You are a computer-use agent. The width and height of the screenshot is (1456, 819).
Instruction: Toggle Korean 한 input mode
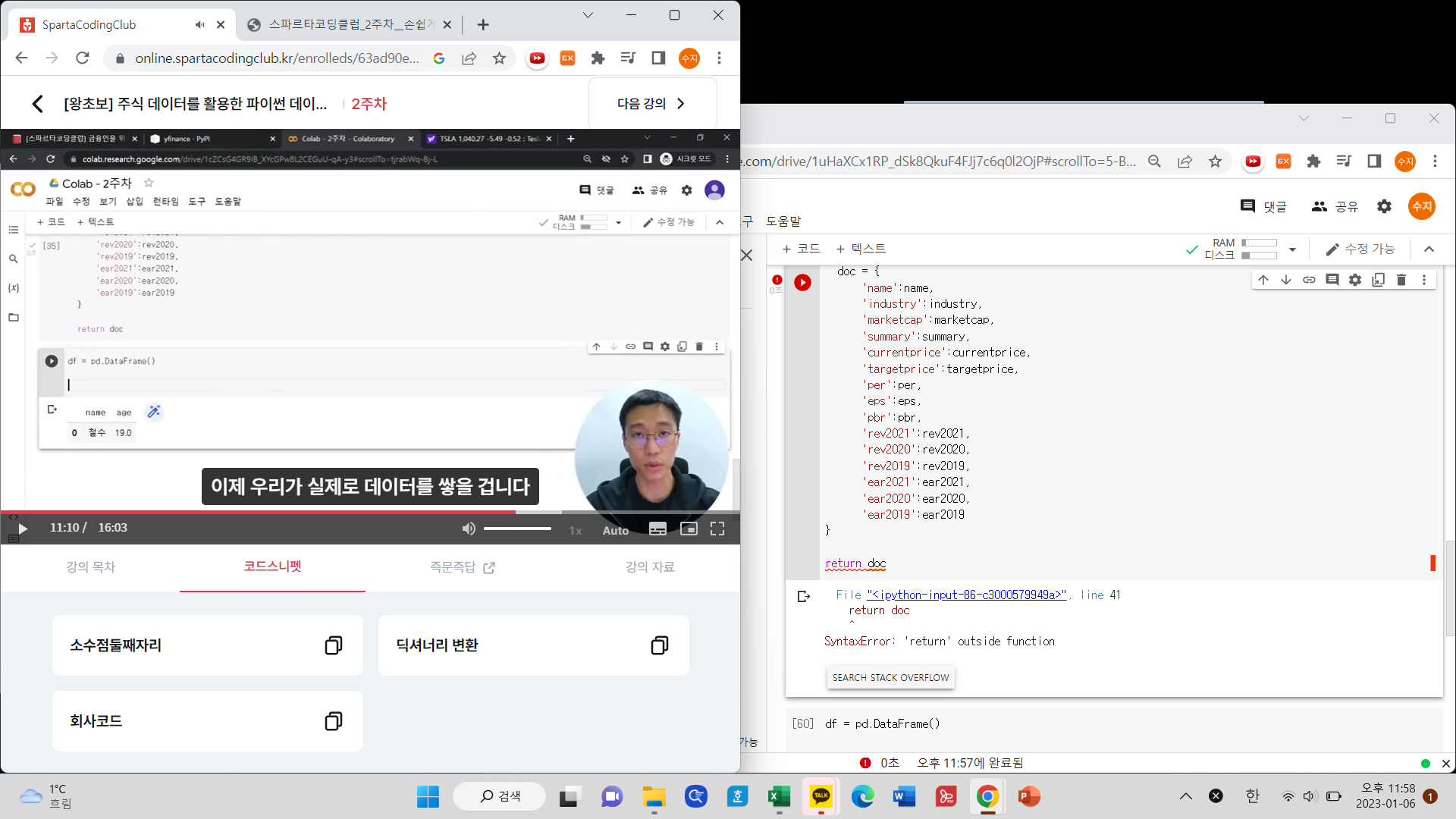point(1252,796)
